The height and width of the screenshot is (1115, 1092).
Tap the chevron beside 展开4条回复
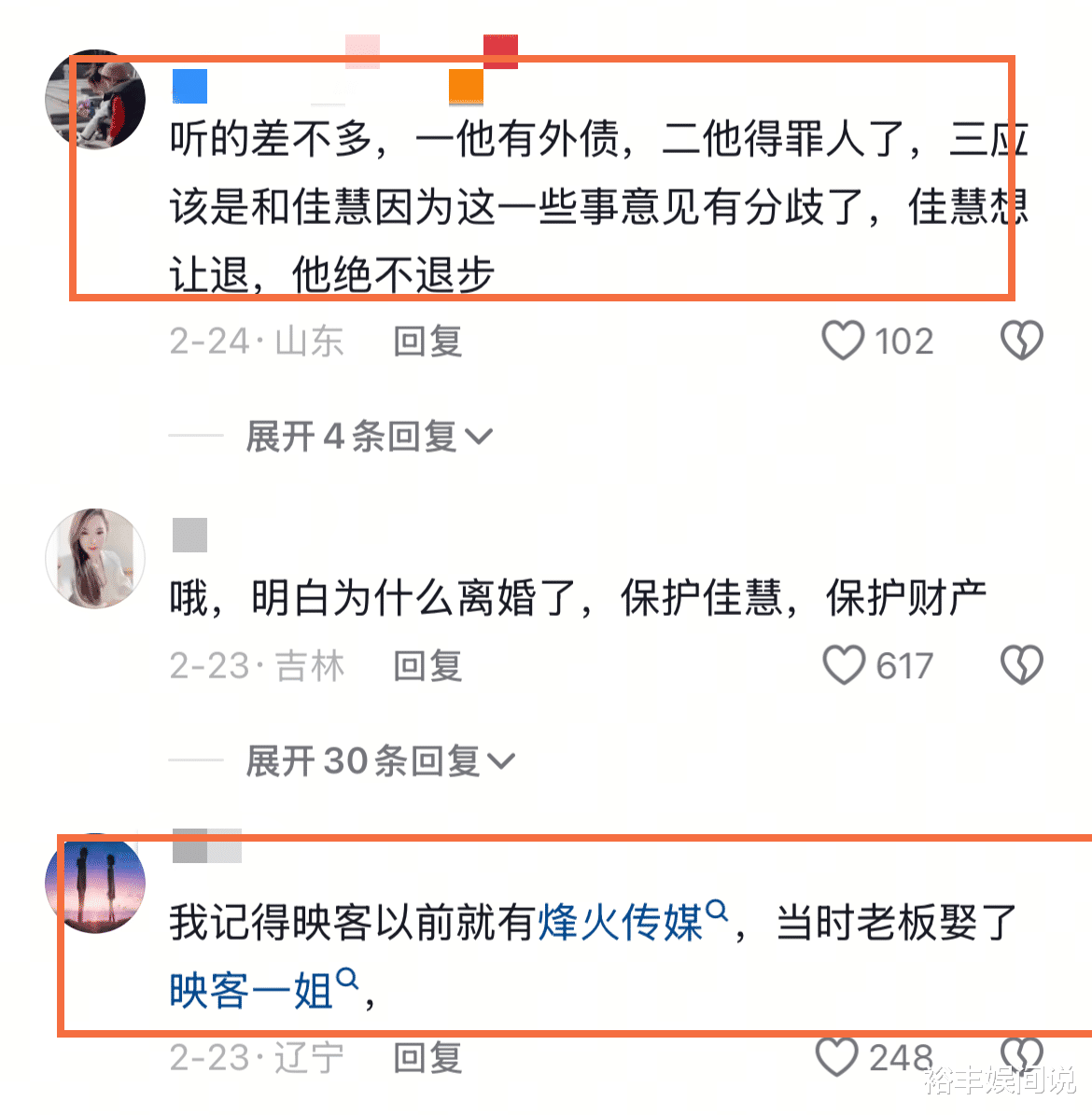tap(479, 437)
